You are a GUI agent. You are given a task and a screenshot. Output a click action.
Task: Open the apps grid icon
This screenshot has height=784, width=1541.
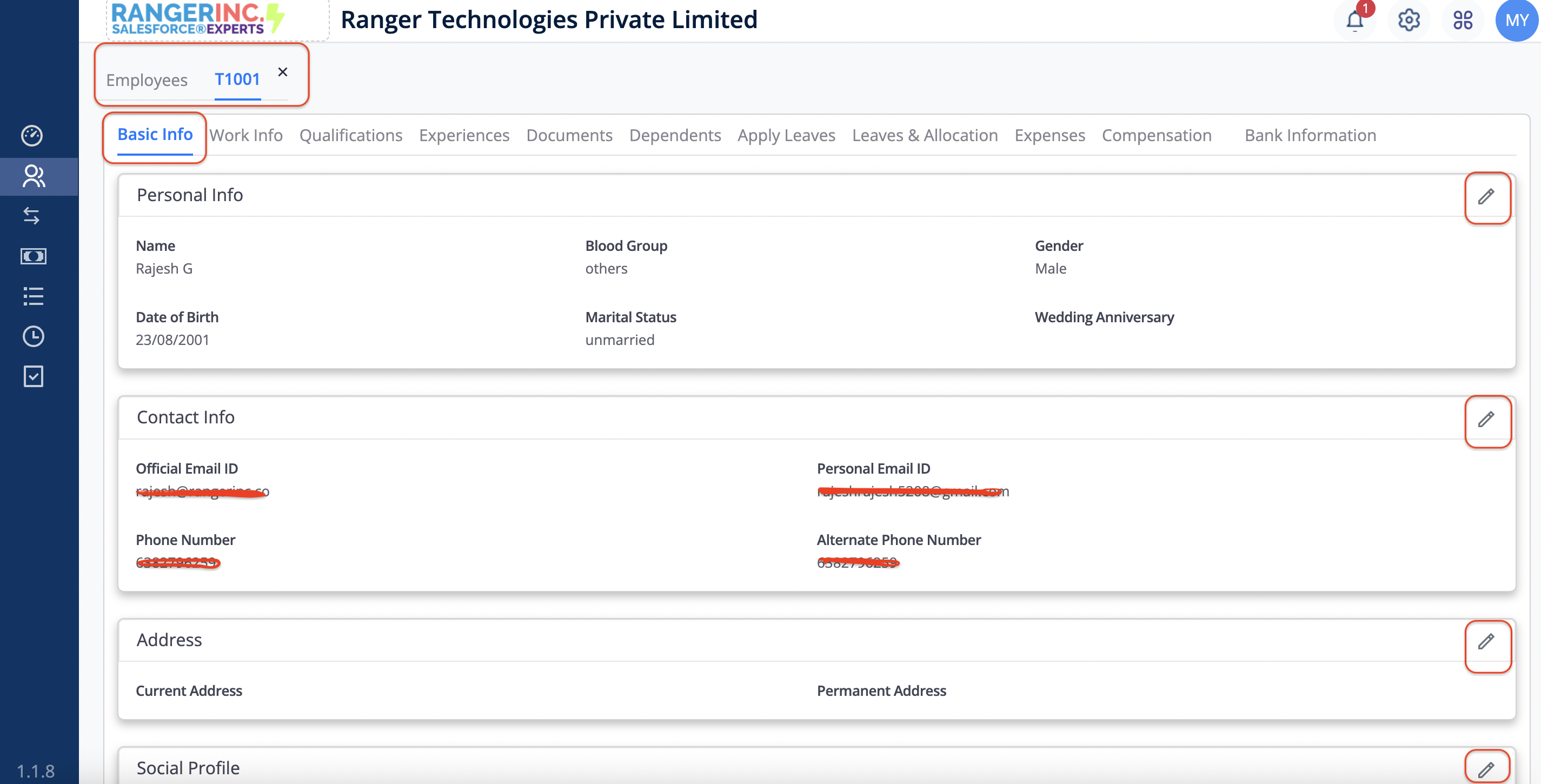pyautogui.click(x=1463, y=21)
